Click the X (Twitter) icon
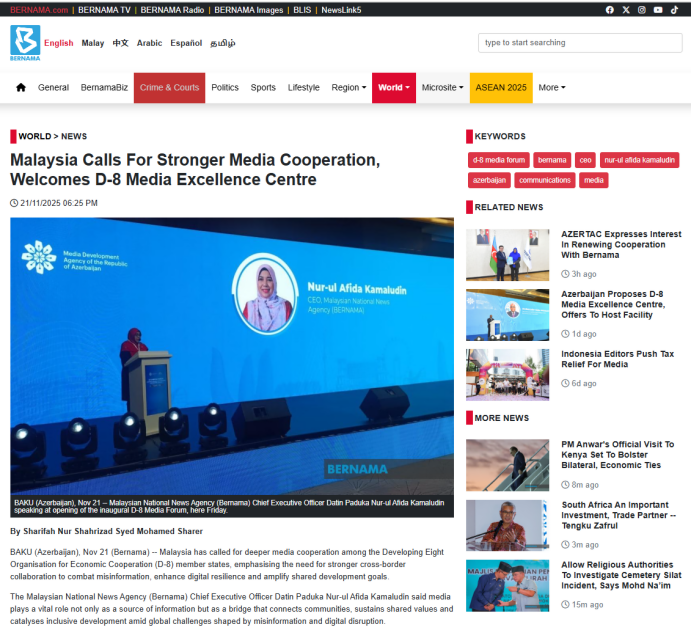Viewport: 691px width, 630px height. click(x=626, y=10)
